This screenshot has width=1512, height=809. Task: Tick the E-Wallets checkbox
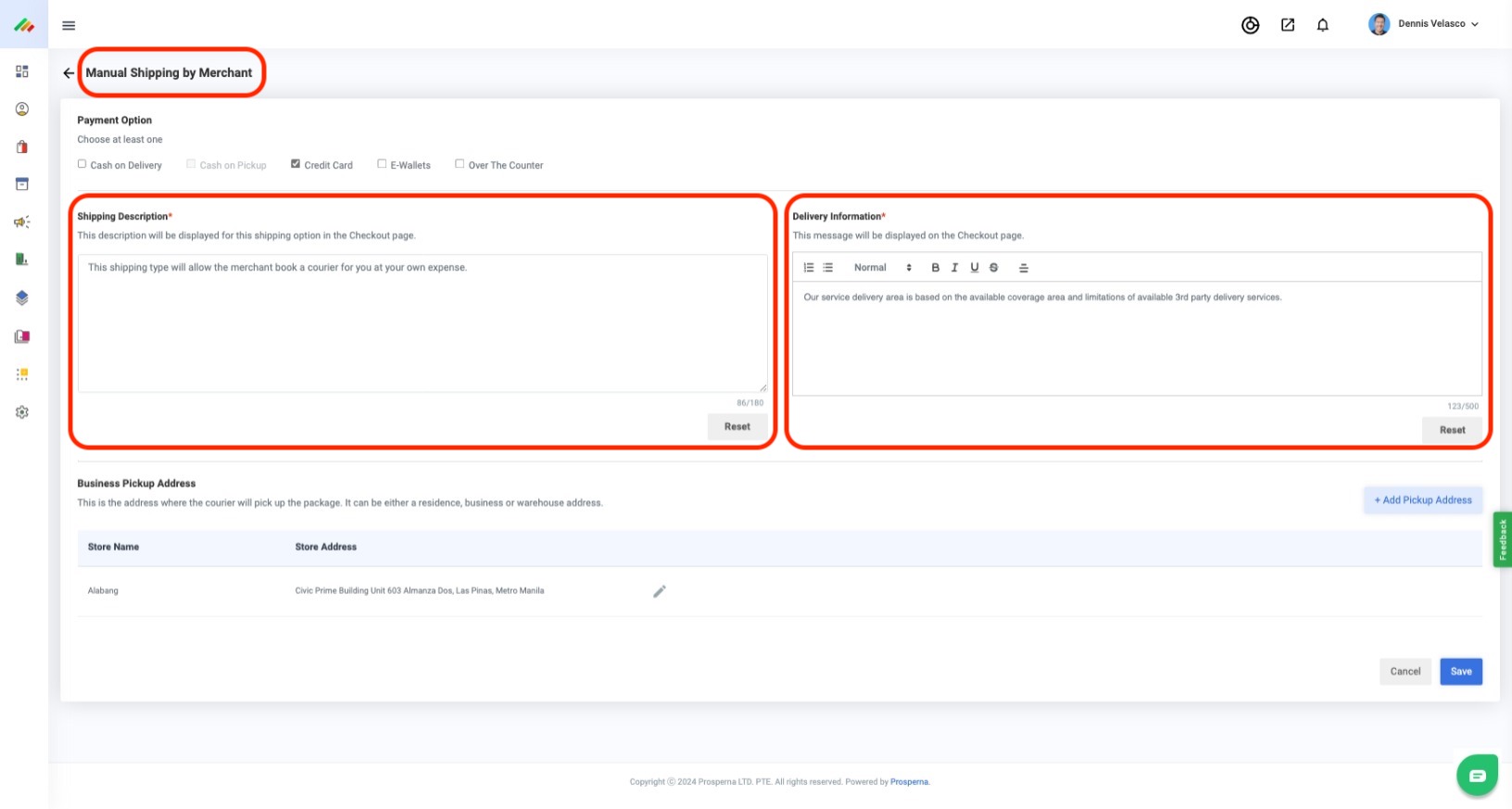(382, 164)
